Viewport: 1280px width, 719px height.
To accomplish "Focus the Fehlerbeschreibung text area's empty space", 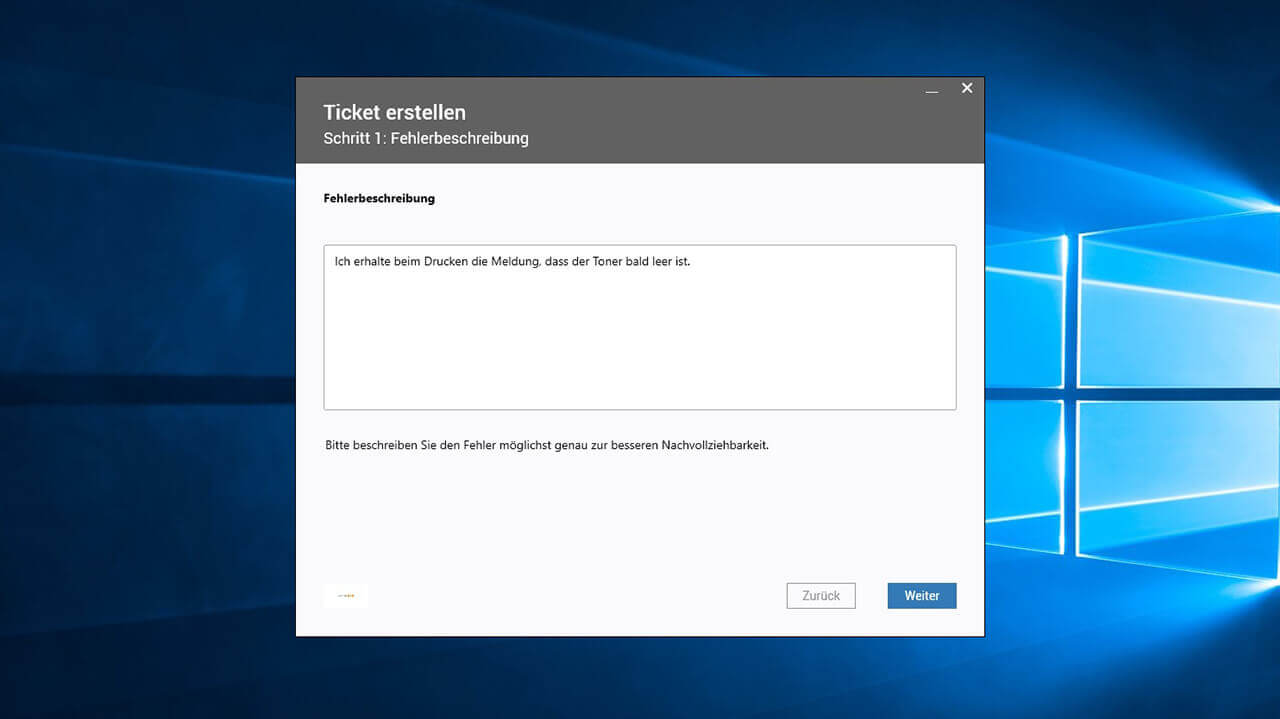I will [640, 350].
